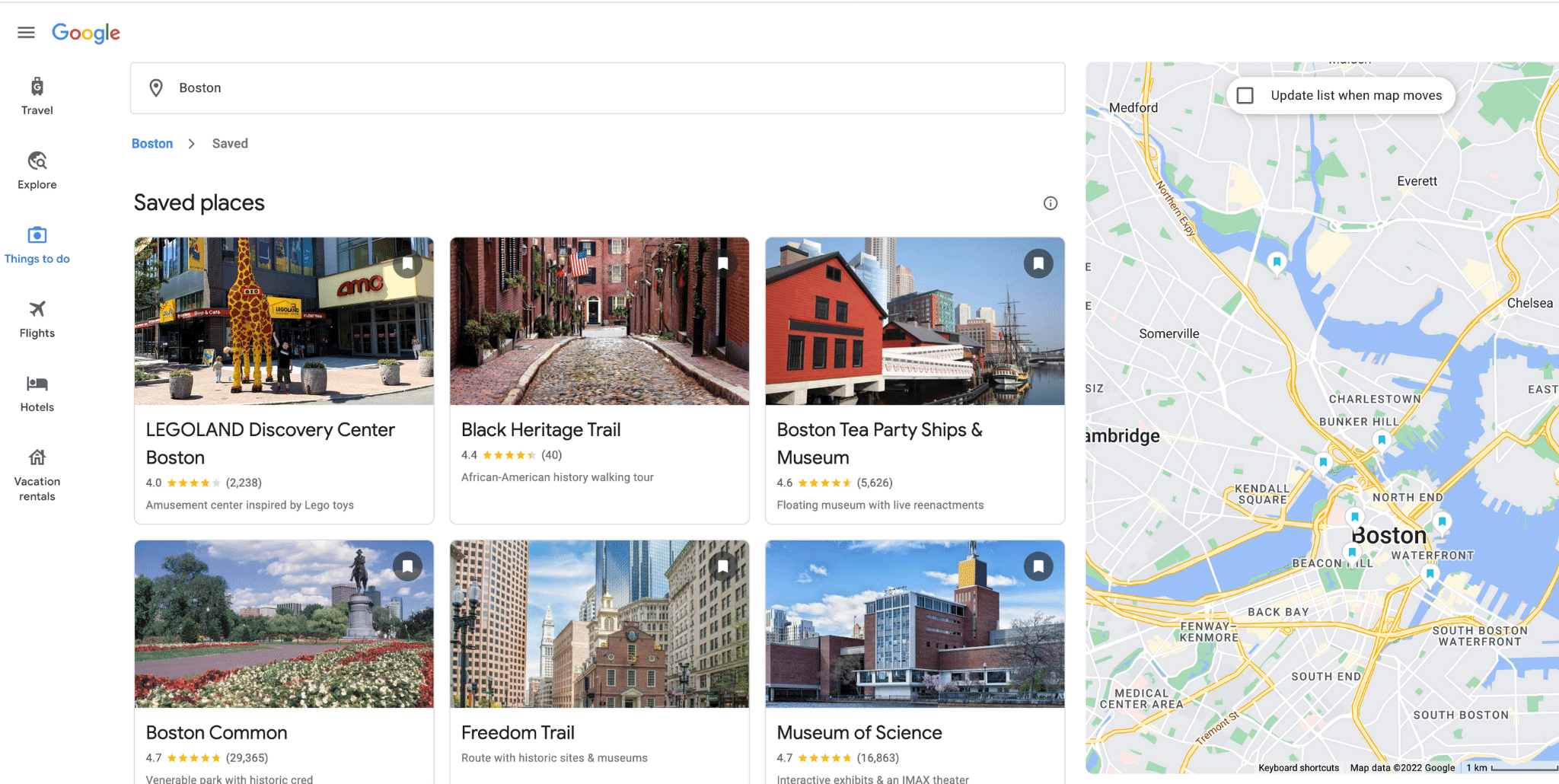Click the Things to do camera icon
Image resolution: width=1559 pixels, height=784 pixels.
click(x=37, y=235)
